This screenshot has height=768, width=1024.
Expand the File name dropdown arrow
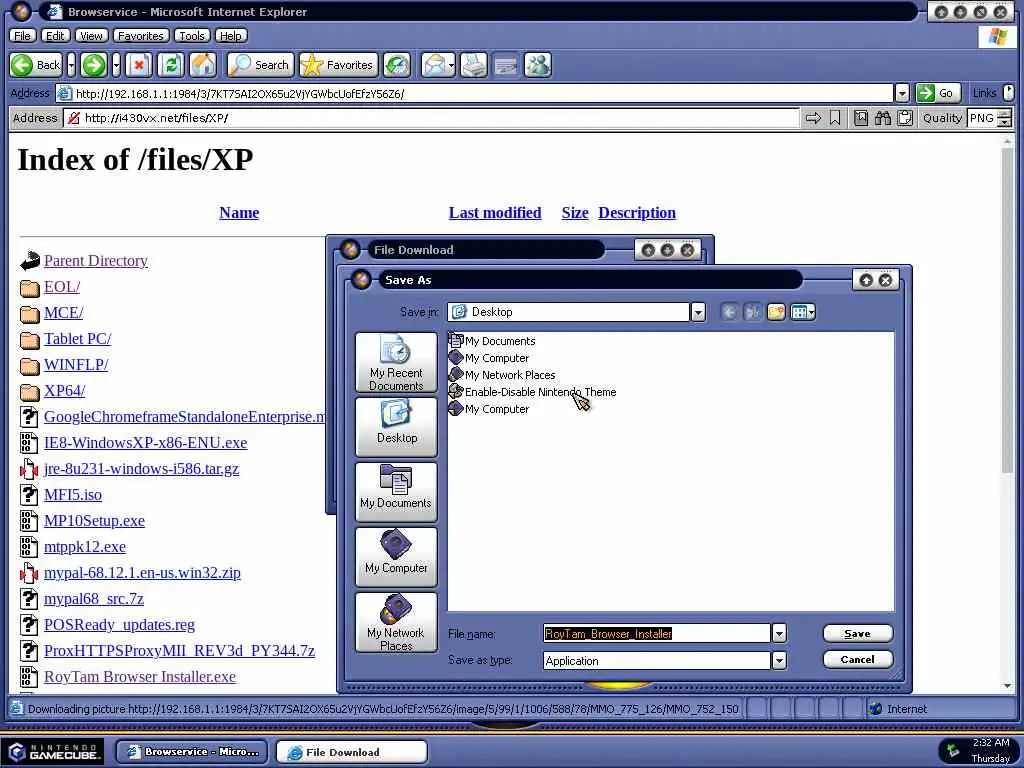pos(778,633)
